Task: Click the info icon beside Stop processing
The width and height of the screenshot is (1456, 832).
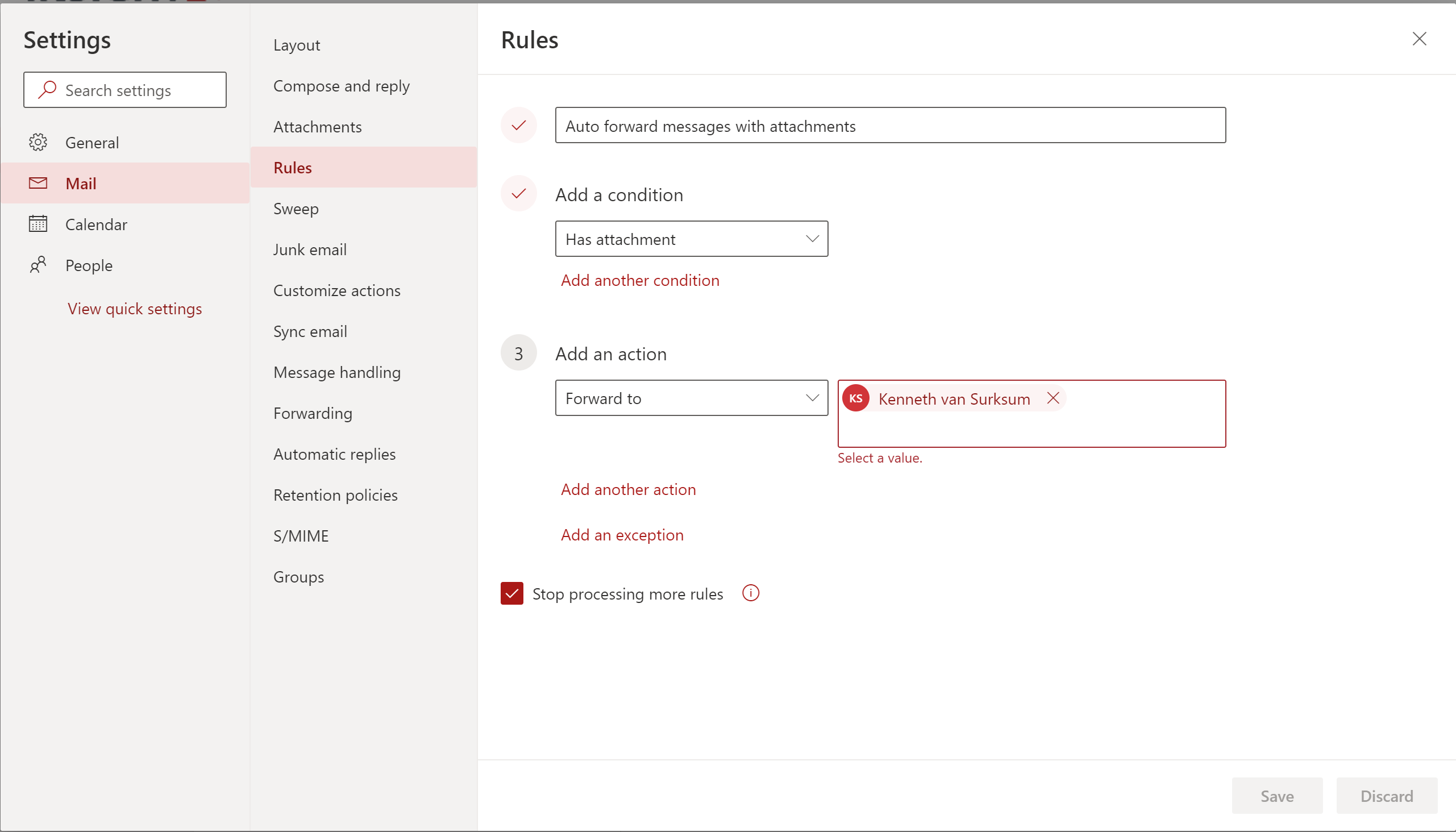Action: 750,593
